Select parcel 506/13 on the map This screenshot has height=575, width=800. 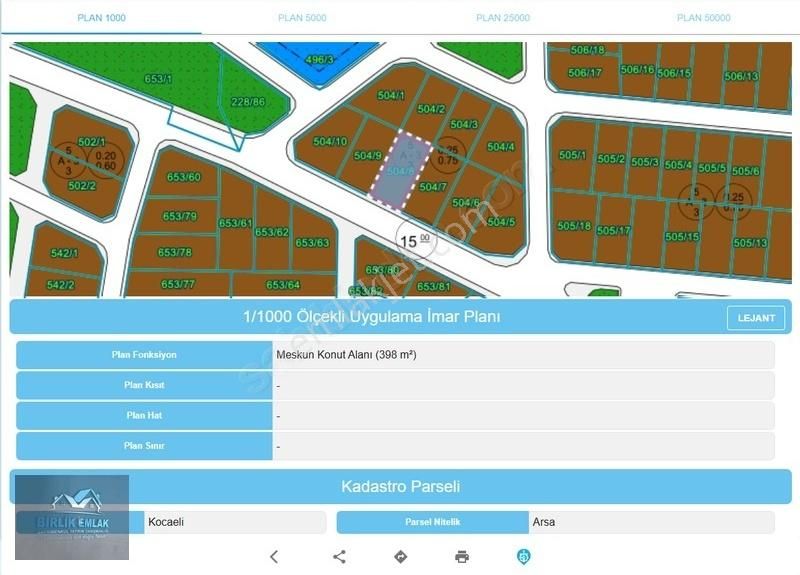pyautogui.click(x=741, y=77)
